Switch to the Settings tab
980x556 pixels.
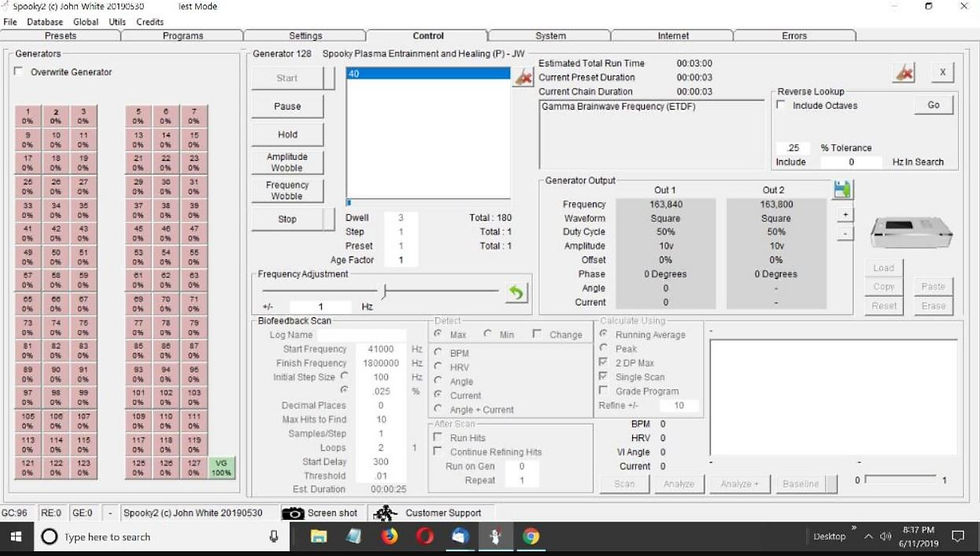point(306,36)
